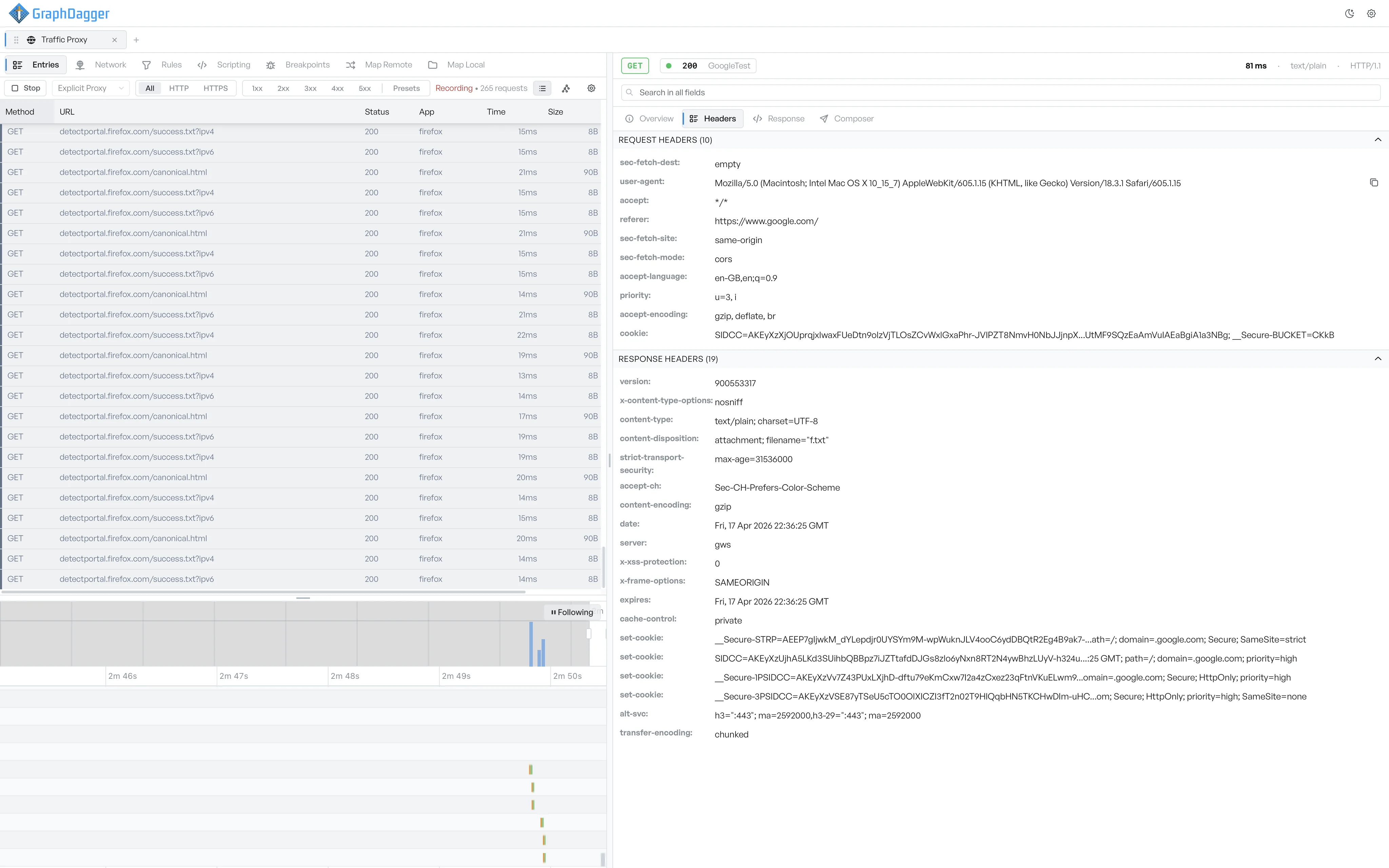Click the referer value https://www.google.com/
Viewport: 1389px width, 868px height.
[766, 222]
